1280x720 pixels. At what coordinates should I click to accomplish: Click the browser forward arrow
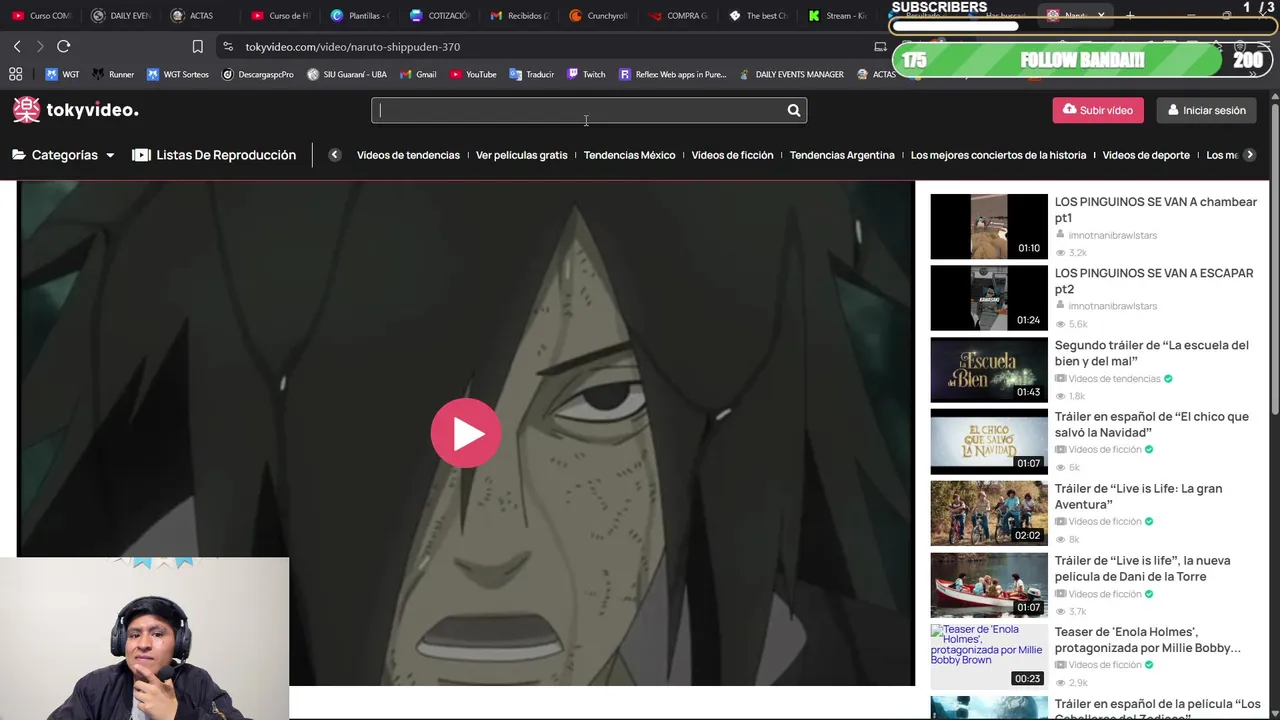[40, 46]
